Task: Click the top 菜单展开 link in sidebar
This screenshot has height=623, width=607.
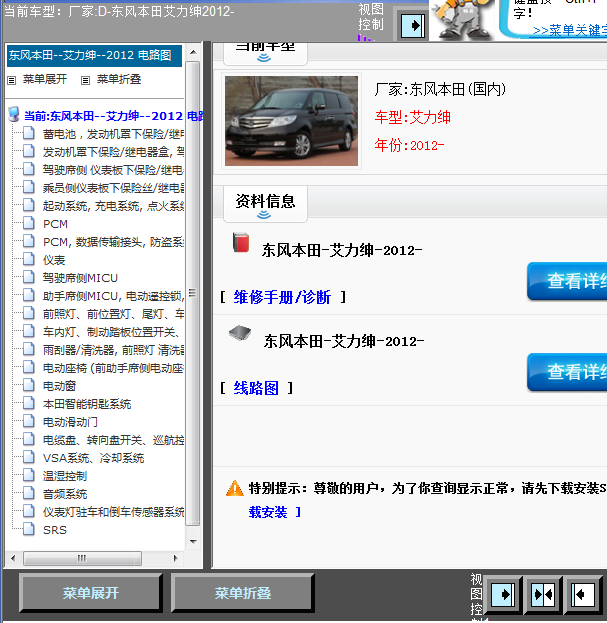Action: click(45, 79)
